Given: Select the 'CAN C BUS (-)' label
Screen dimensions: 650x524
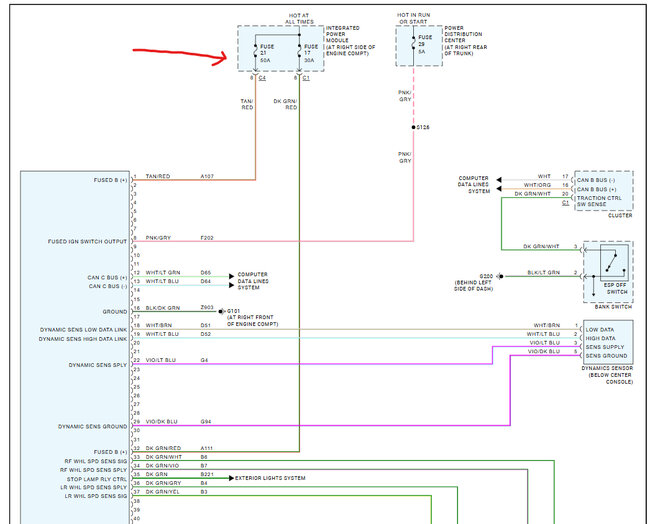Looking at the screenshot, I should pos(107,286).
